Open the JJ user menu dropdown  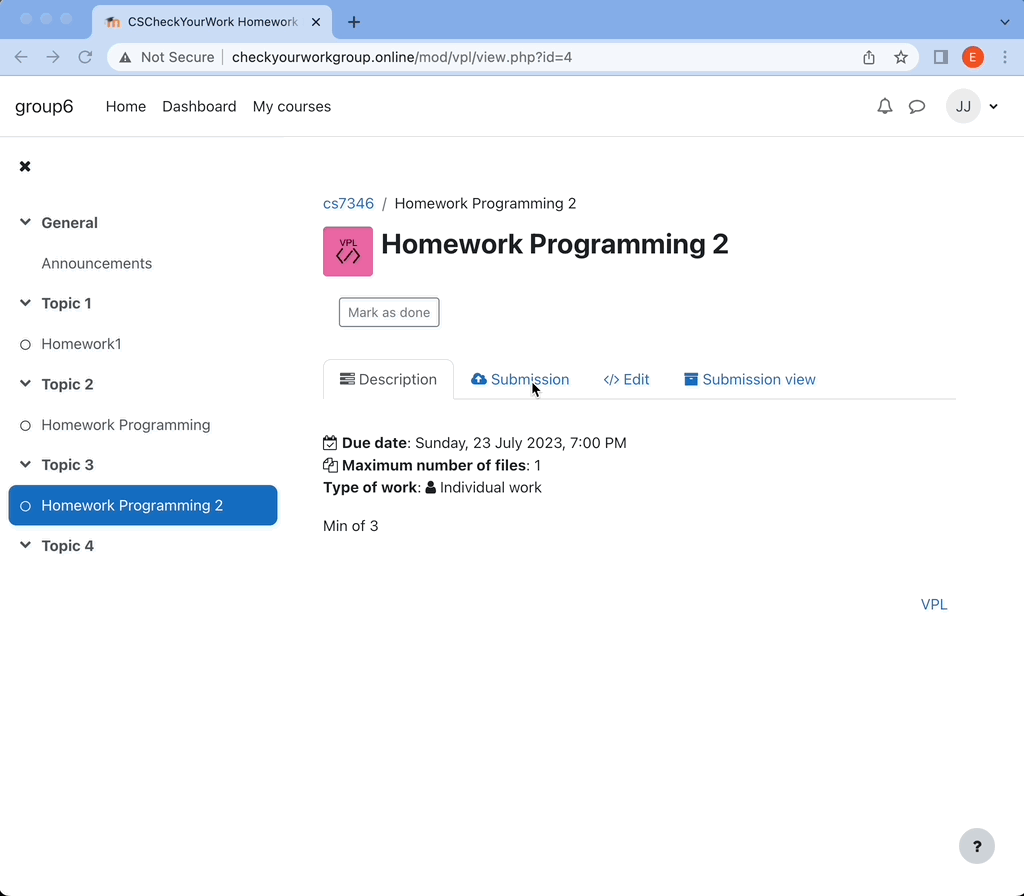point(973,106)
